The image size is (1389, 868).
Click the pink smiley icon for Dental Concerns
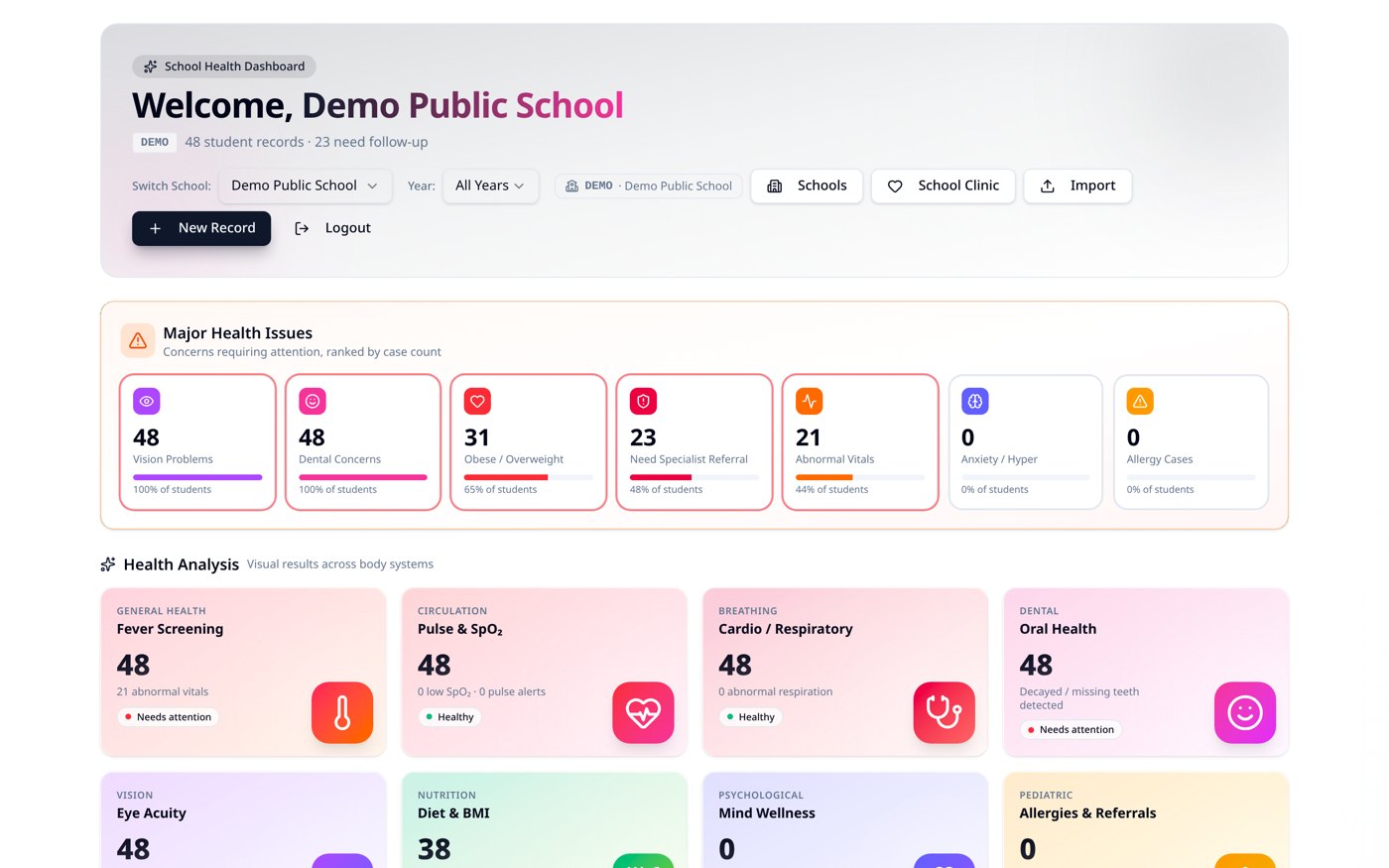pyautogui.click(x=313, y=401)
